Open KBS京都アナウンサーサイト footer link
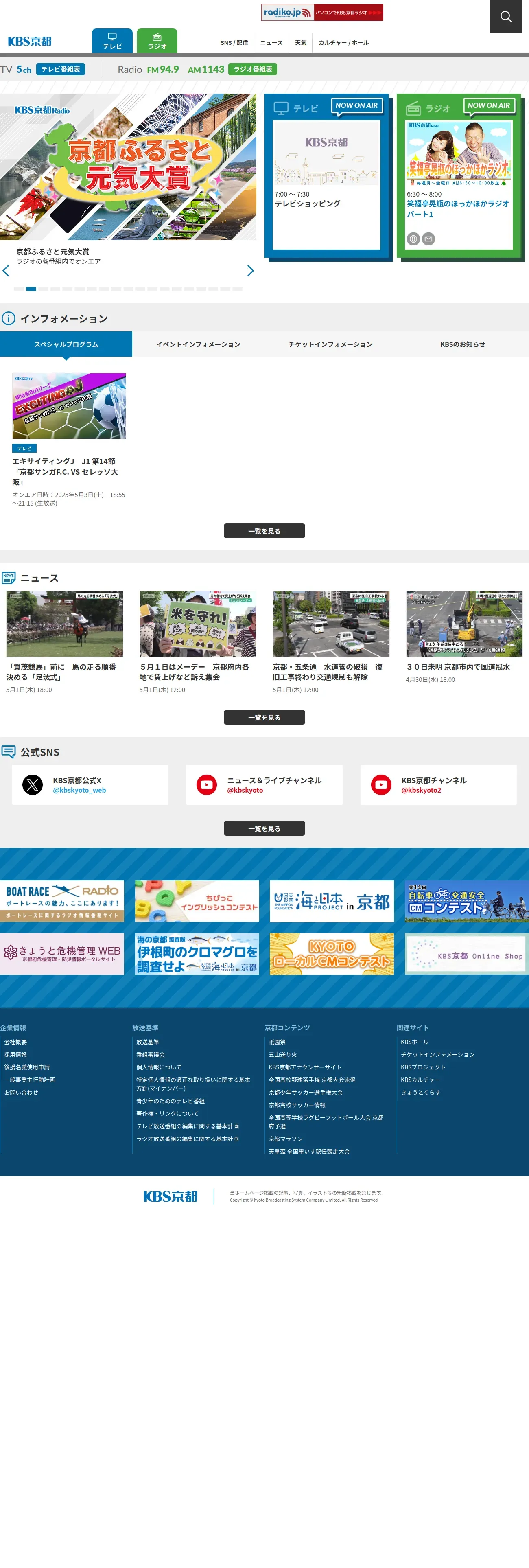 (305, 1068)
